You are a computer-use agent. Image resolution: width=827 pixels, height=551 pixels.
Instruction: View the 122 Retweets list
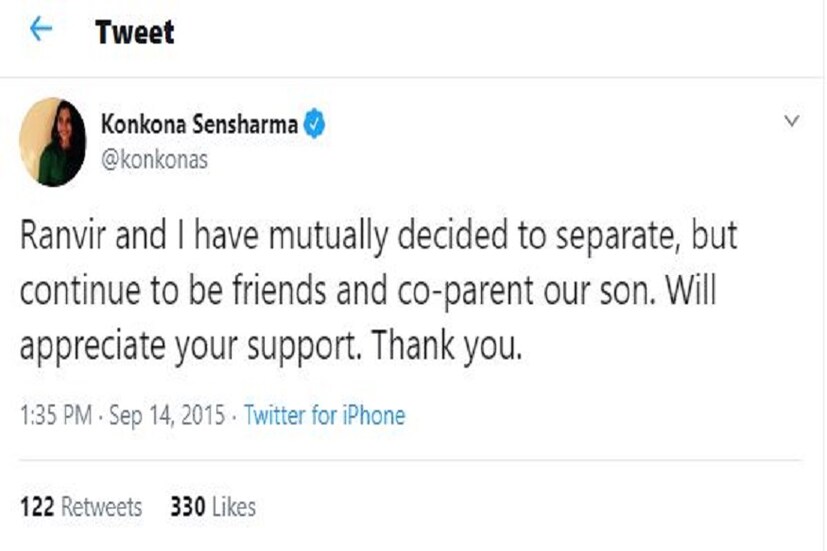pyautogui.click(x=82, y=507)
